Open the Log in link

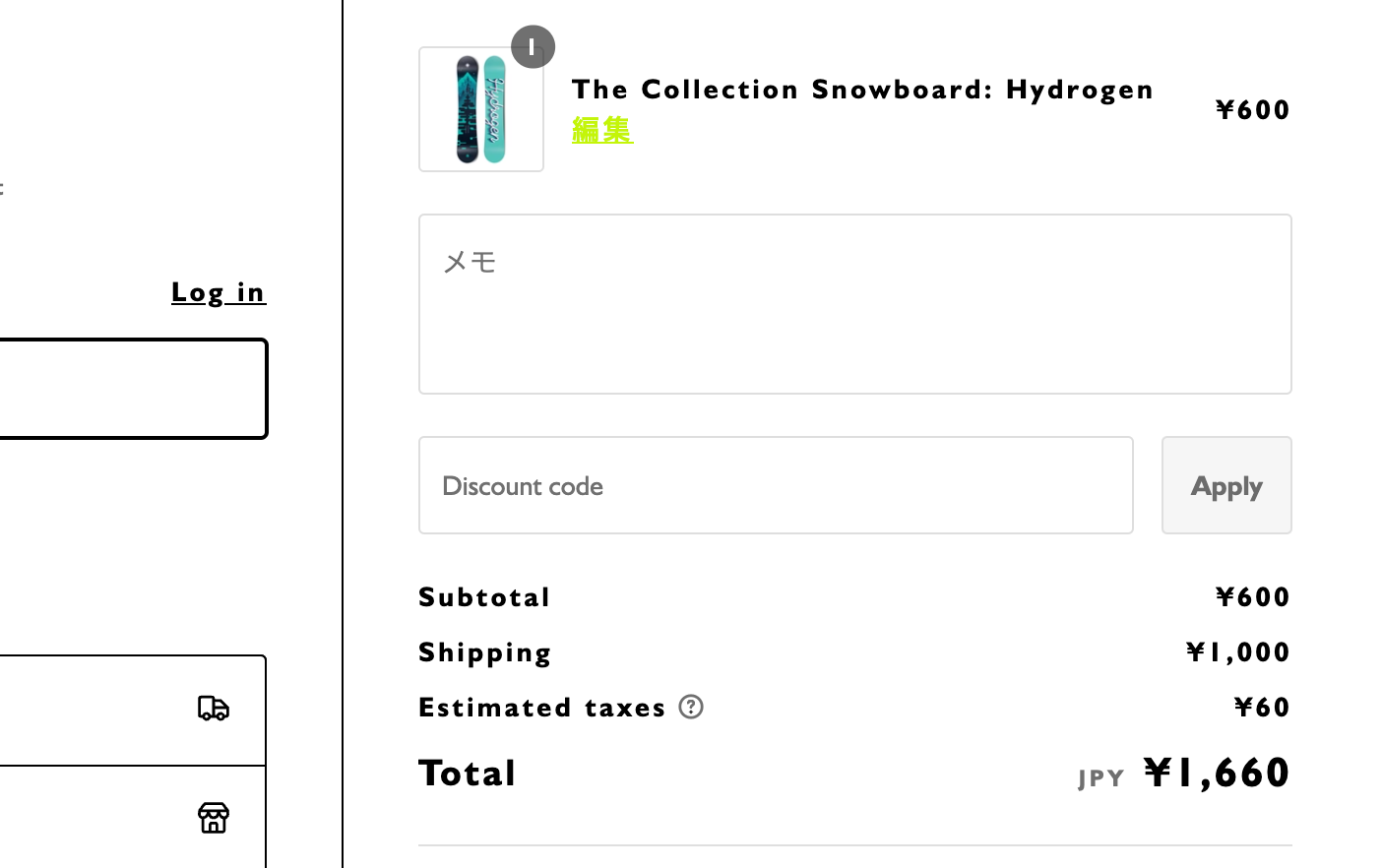tap(219, 292)
